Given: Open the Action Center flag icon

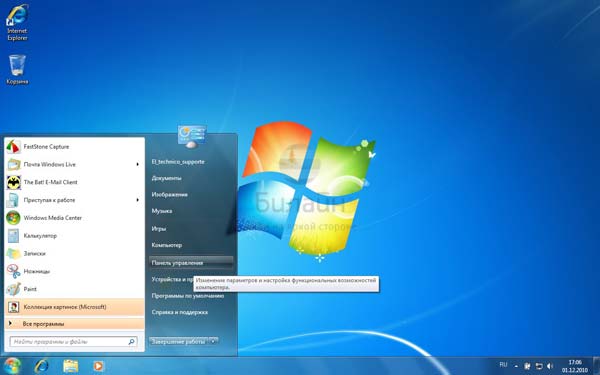Looking at the screenshot, I should (x=527, y=366).
